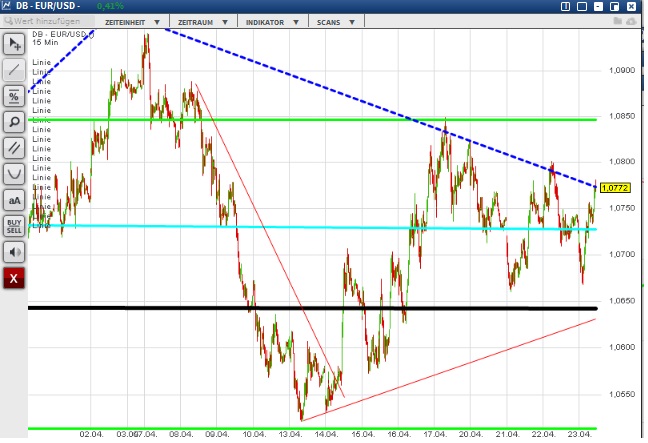Click the Wert hinzufügen search field

[48, 21]
